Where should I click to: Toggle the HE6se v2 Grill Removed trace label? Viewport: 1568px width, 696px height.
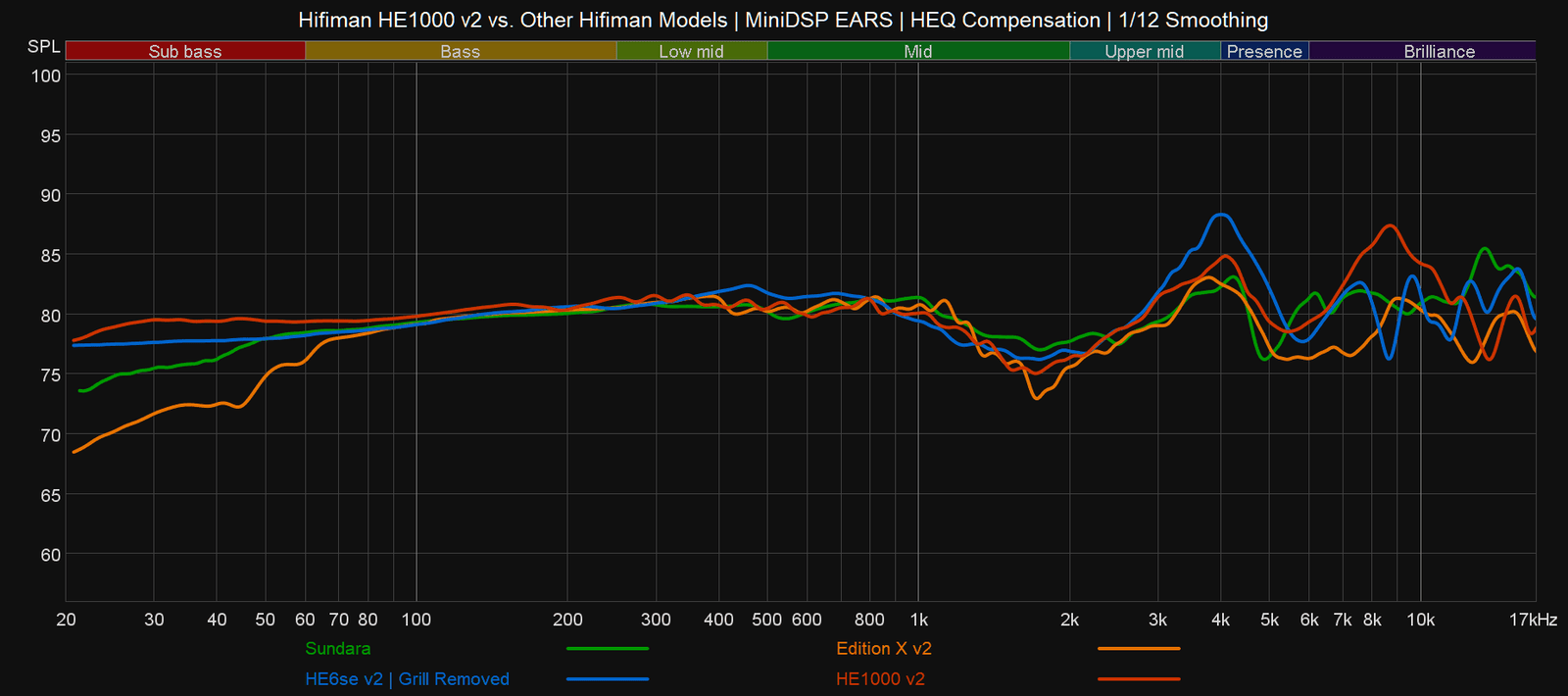click(407, 679)
